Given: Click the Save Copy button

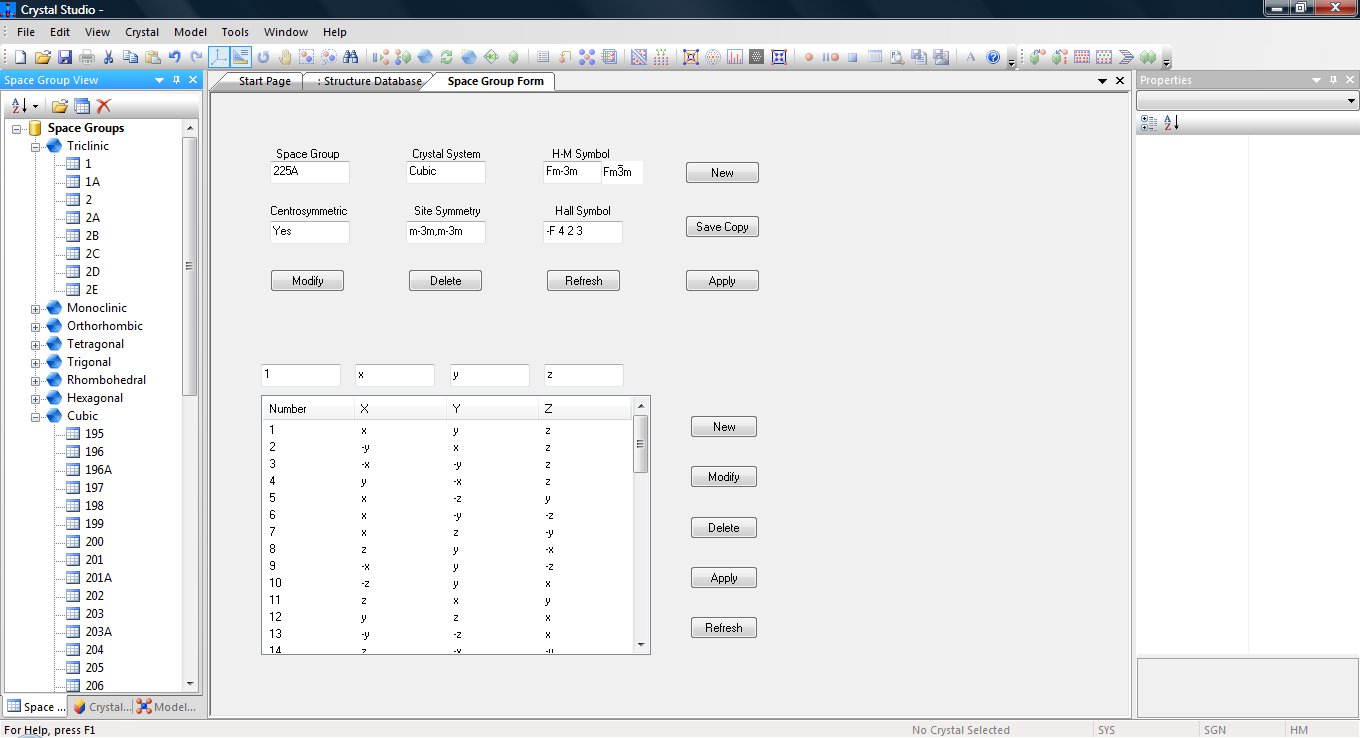Looking at the screenshot, I should (x=722, y=227).
